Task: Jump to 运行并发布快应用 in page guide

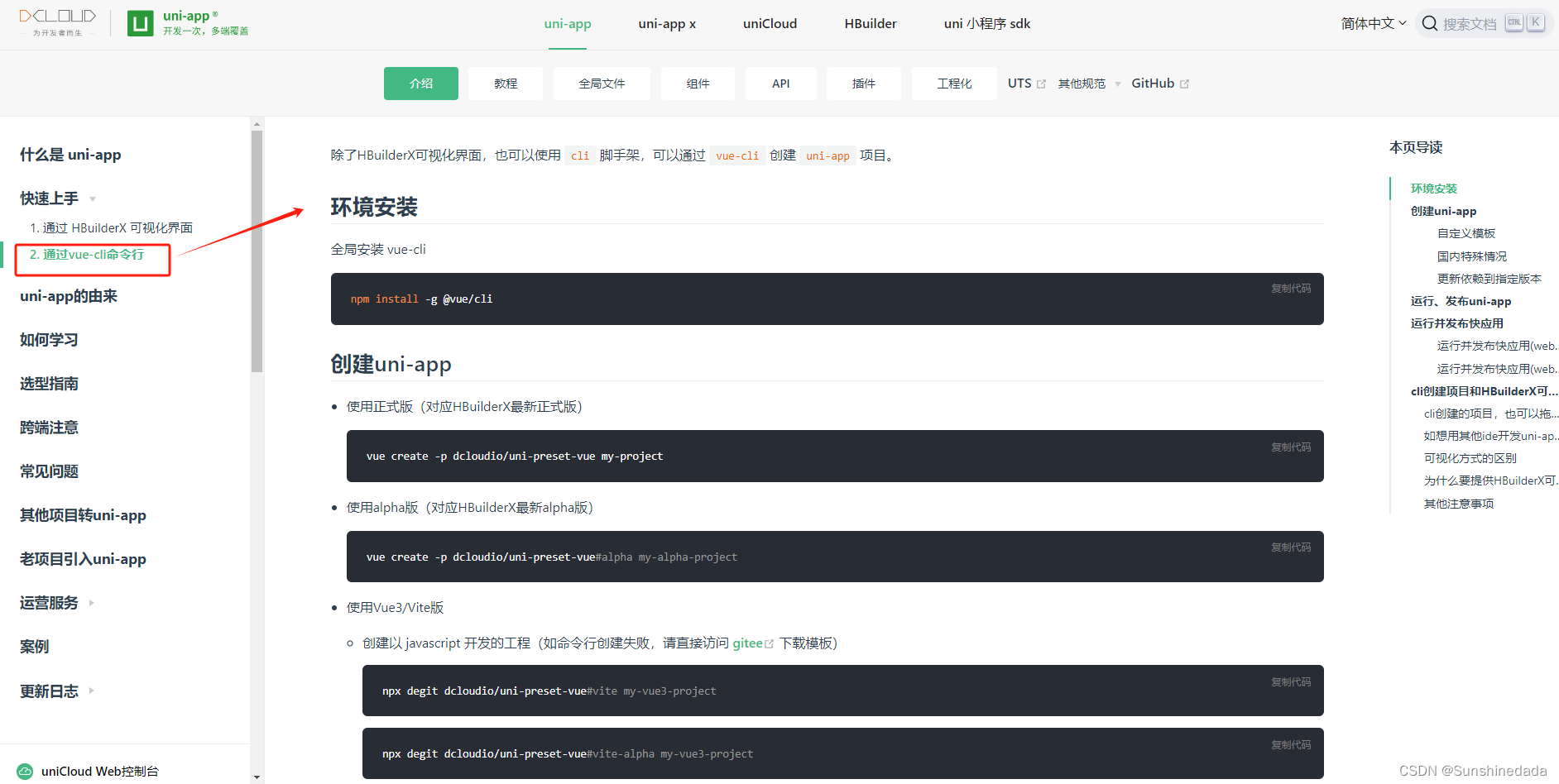Action: [1456, 323]
